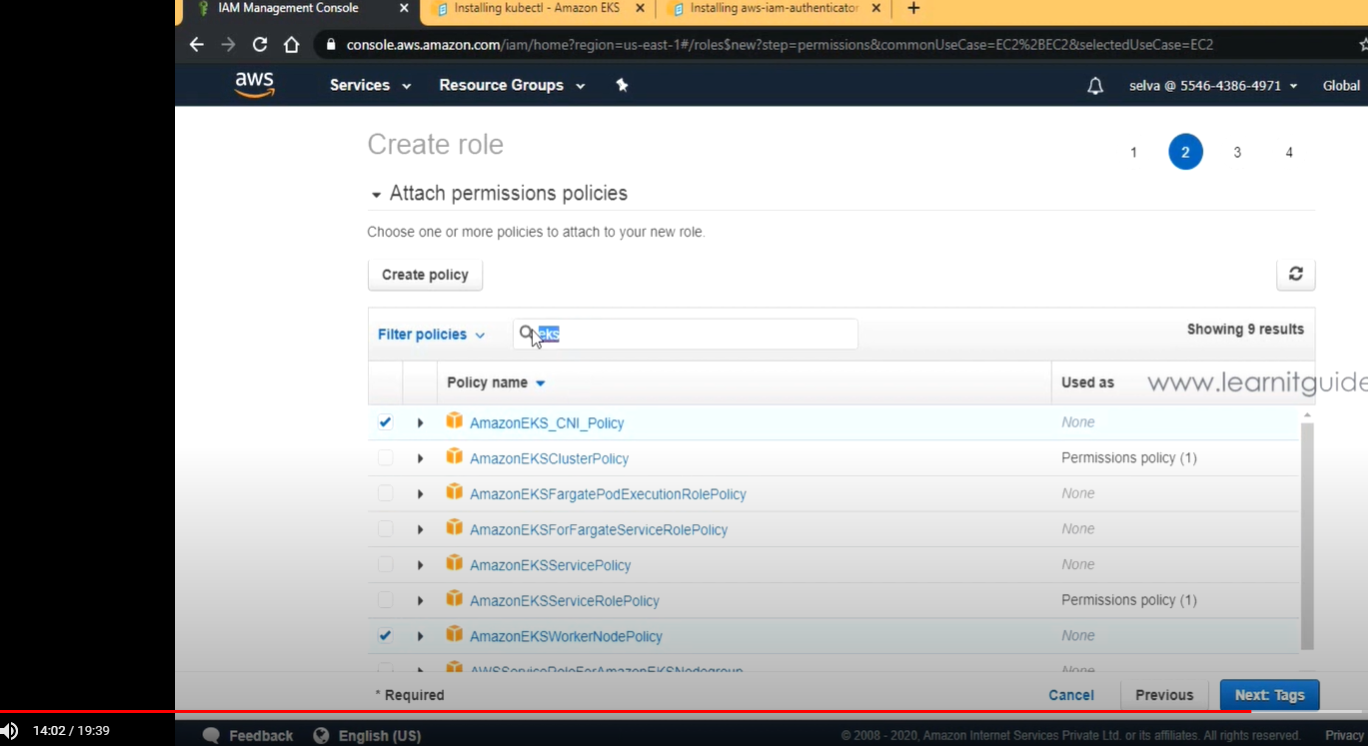Expand the AmazonEKSServicePolicy row details
The width and height of the screenshot is (1368, 746).
point(420,565)
